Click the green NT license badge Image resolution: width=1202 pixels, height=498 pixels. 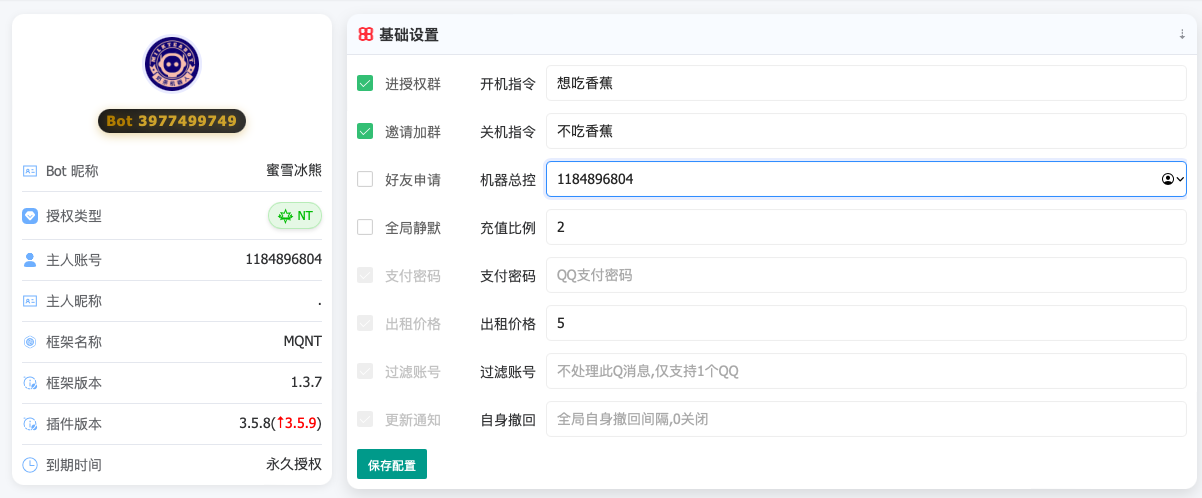point(295,216)
